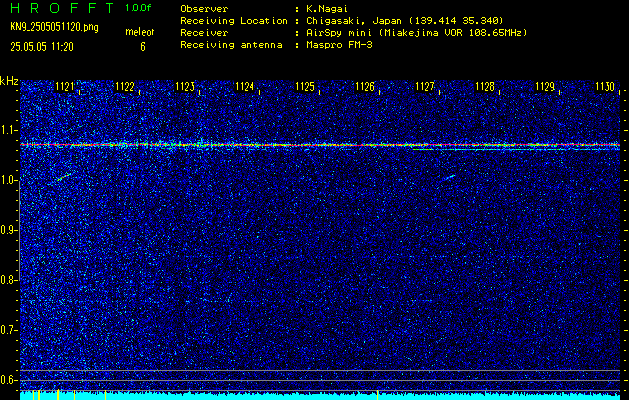Click the 1121 time axis label
Image resolution: width=629 pixels, height=400 pixels.
click(x=65, y=87)
